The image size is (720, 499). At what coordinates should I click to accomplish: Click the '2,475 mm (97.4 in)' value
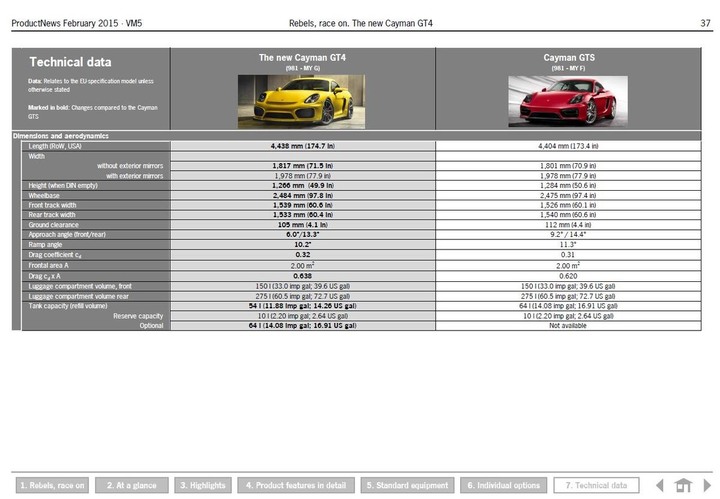click(568, 196)
